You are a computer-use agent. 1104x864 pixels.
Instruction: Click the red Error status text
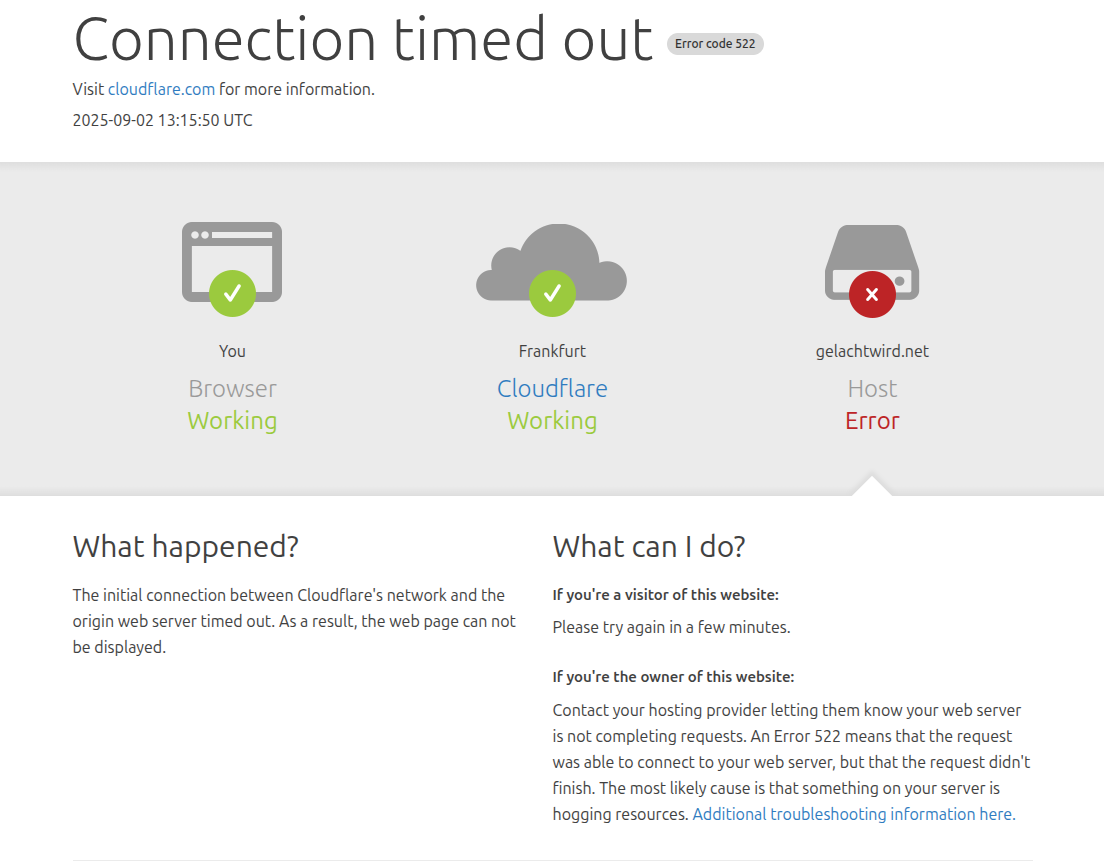872,421
